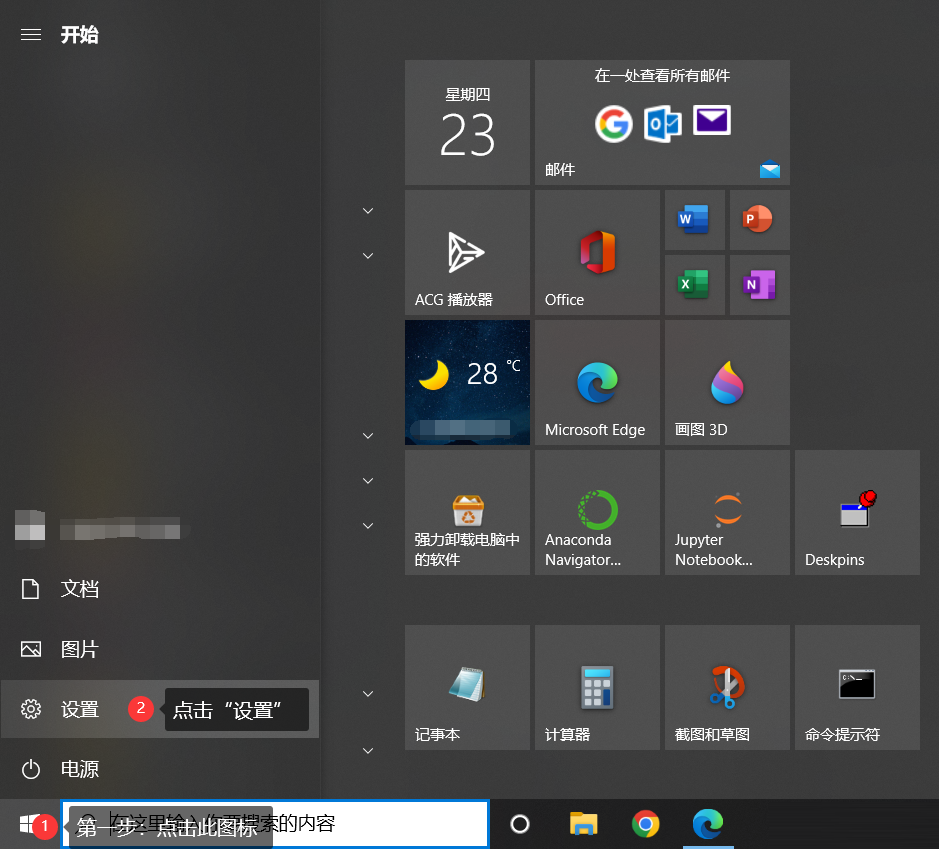Expand the 开始 hamburger menu
Viewport: 939px width, 849px height.
31,35
